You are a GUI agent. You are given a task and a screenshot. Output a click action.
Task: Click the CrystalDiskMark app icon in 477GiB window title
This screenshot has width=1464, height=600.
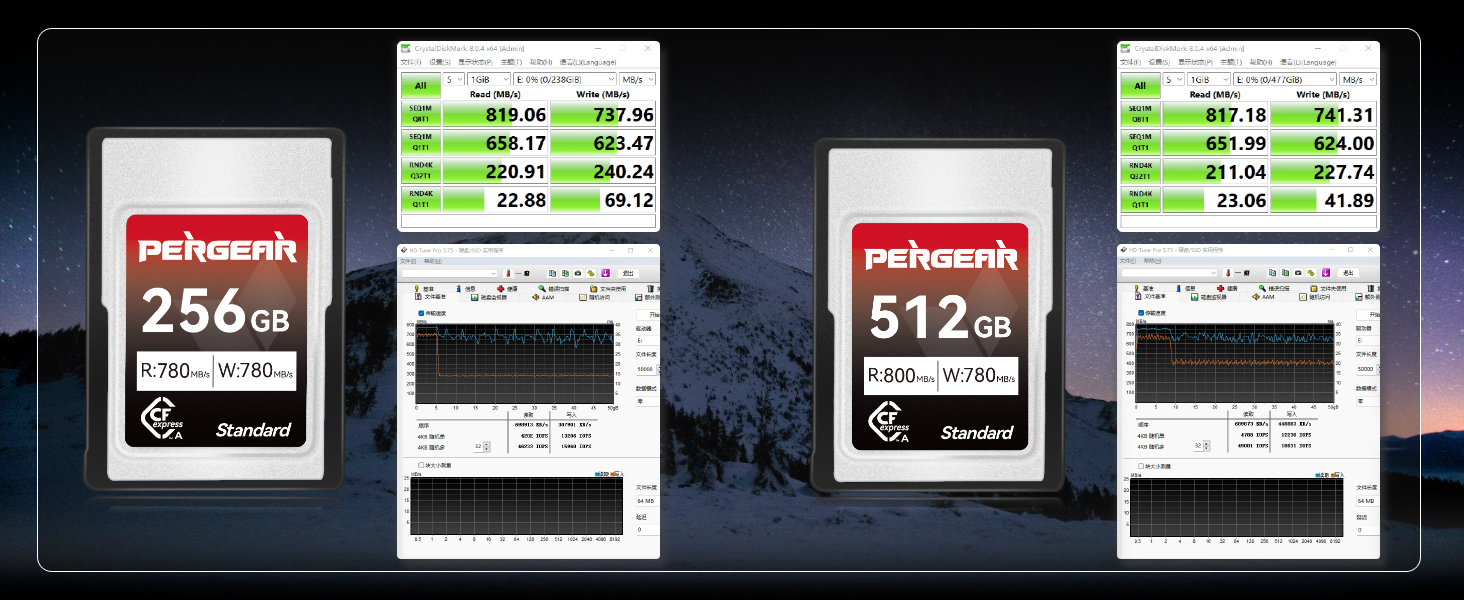(x=1126, y=48)
